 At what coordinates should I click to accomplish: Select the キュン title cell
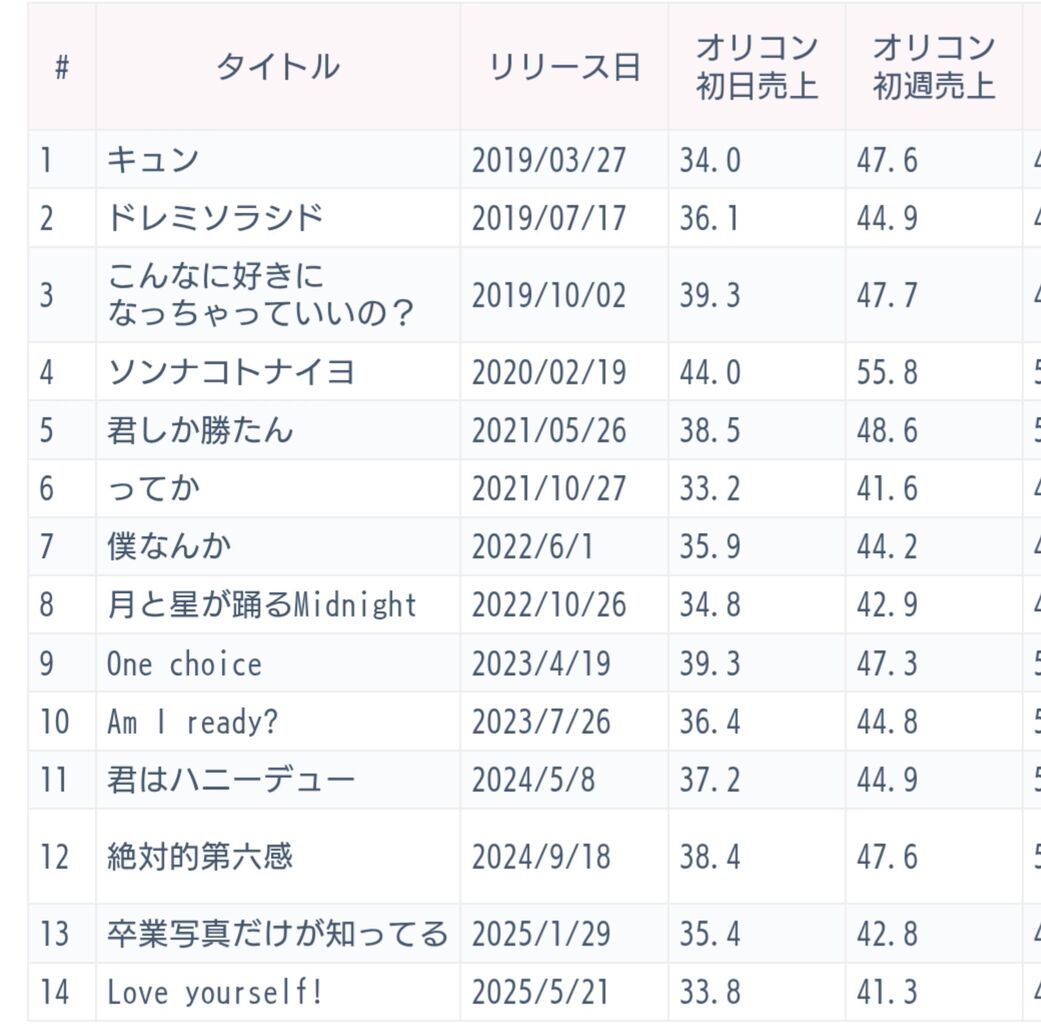278,159
